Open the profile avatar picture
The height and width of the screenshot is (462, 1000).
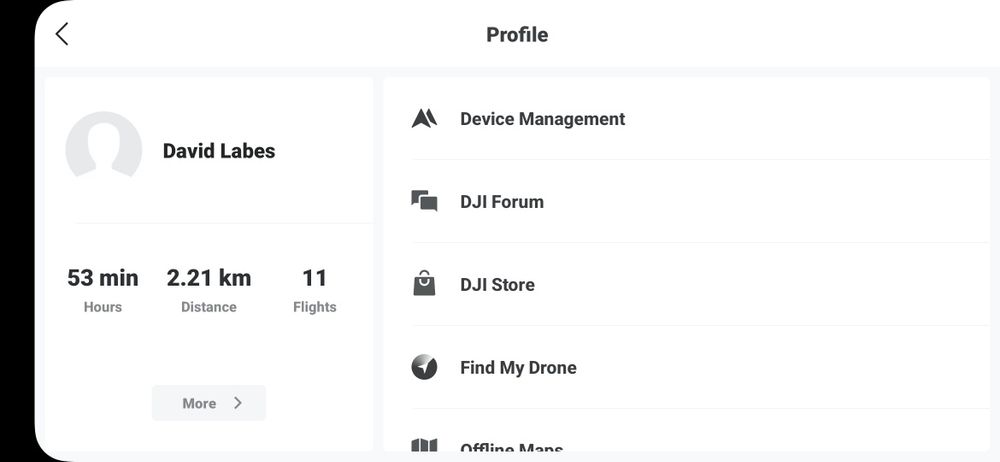point(103,145)
